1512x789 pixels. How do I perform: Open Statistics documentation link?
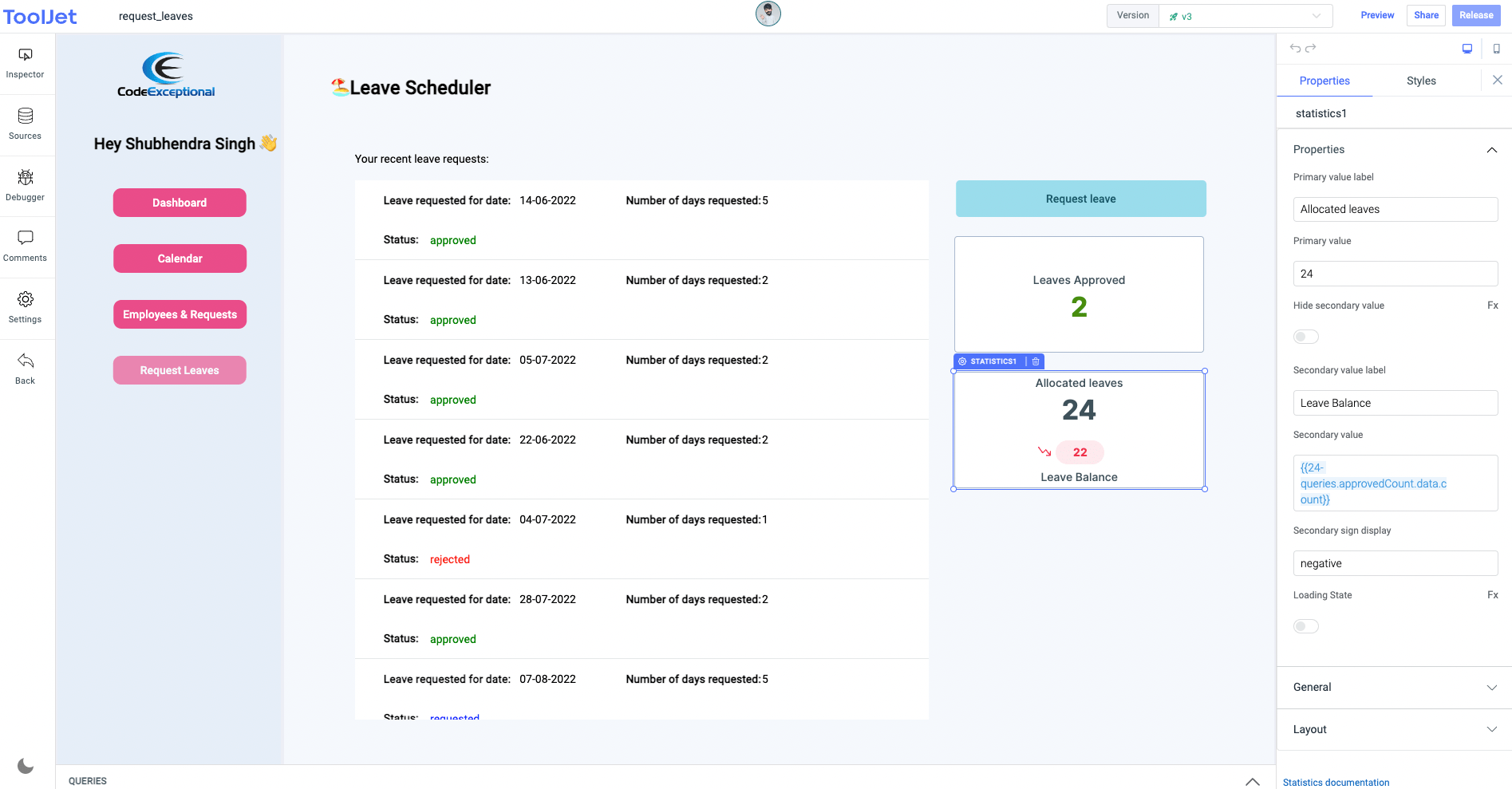pos(1336,783)
